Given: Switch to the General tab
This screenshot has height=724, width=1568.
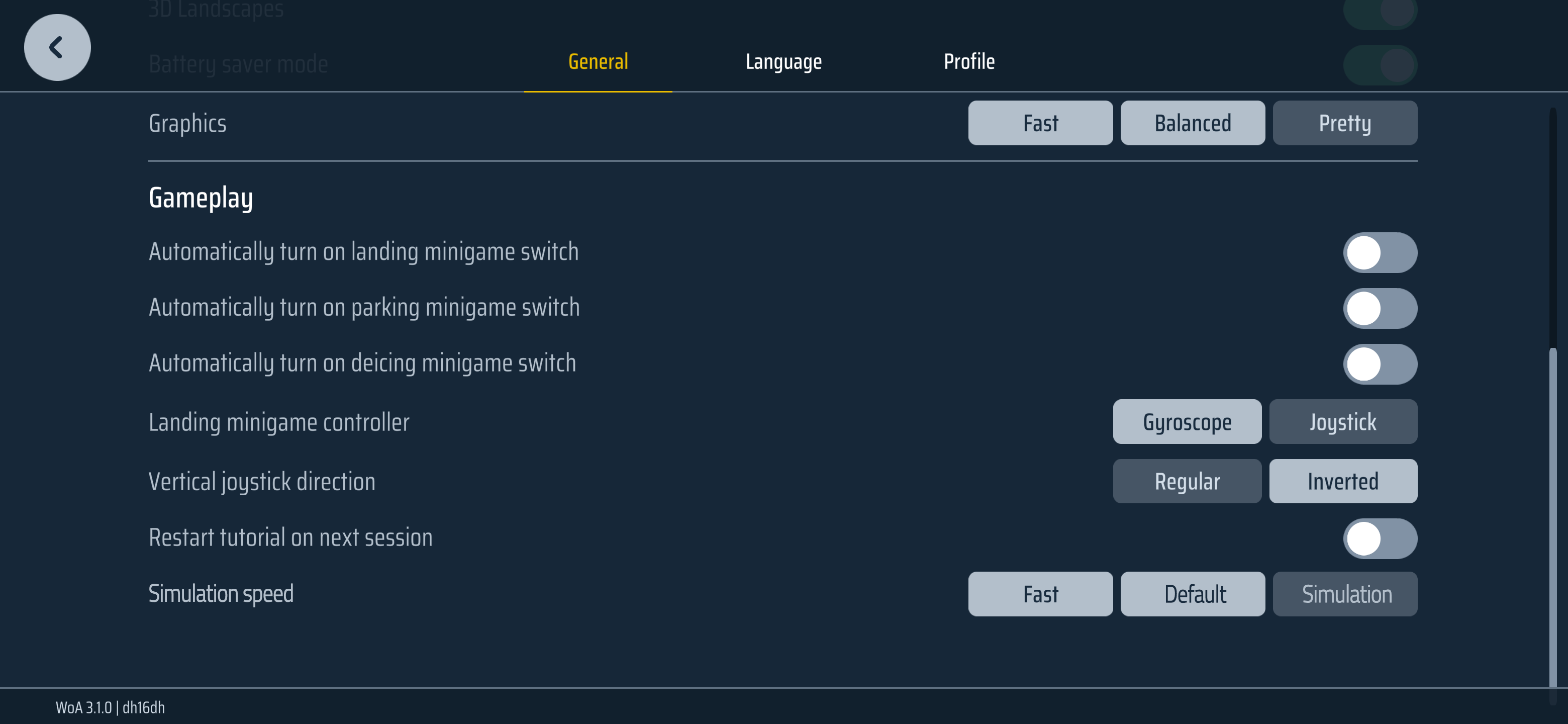Looking at the screenshot, I should 598,61.
